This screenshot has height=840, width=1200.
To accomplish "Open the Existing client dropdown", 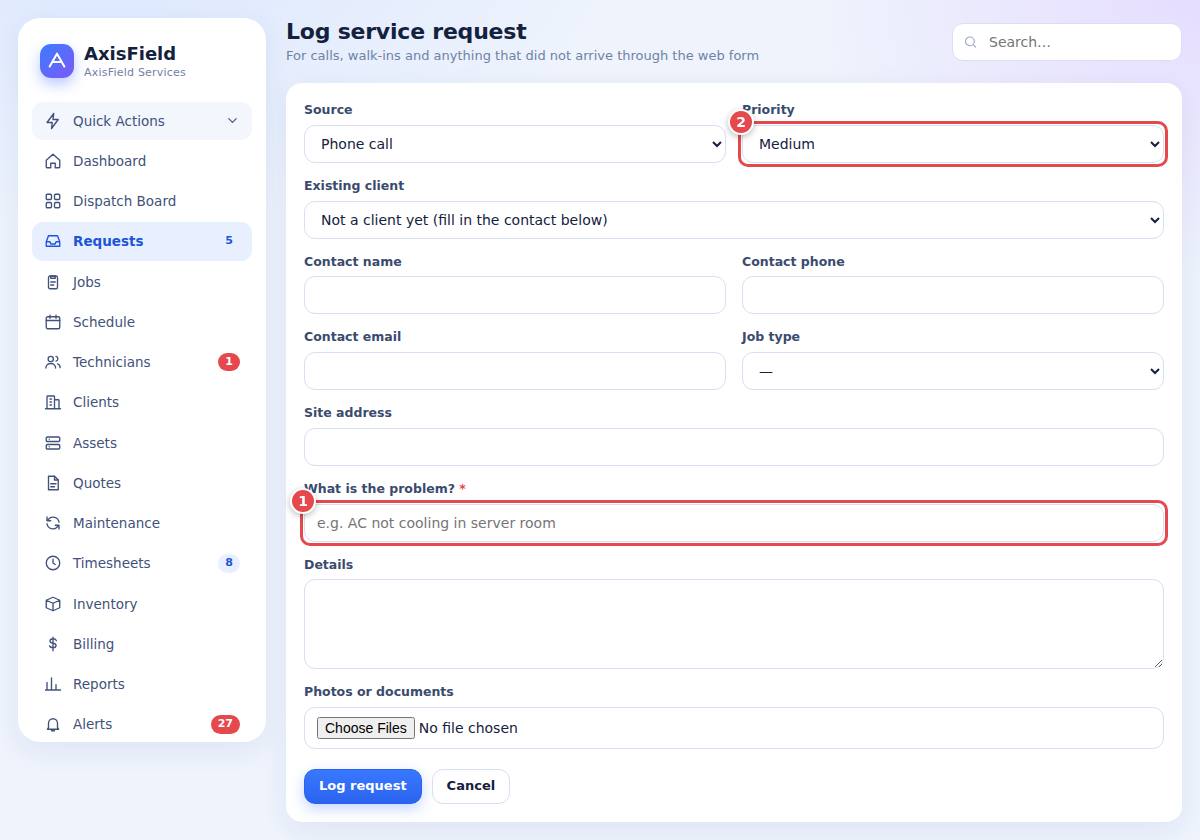I will click(x=734, y=220).
